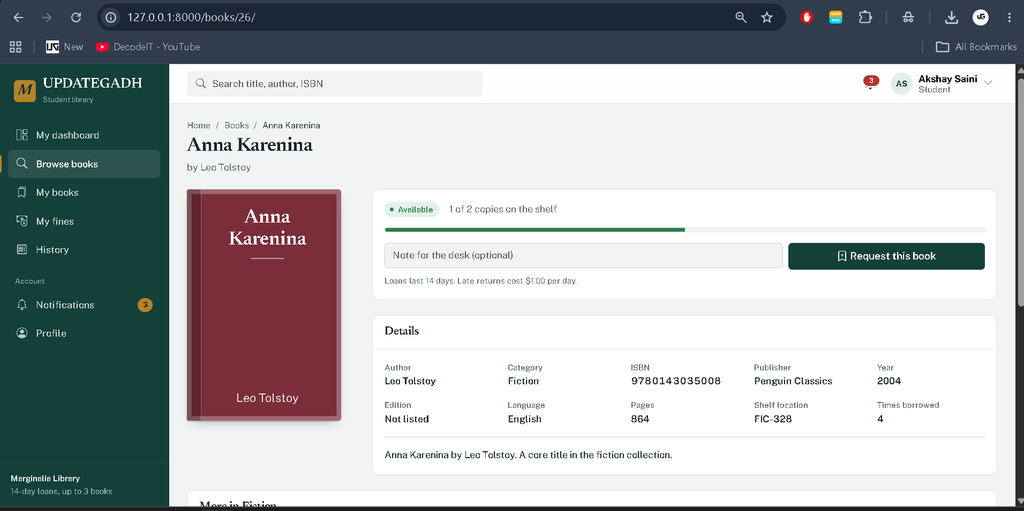Click the Details section heading
Image resolution: width=1024 pixels, height=511 pixels.
pos(402,331)
